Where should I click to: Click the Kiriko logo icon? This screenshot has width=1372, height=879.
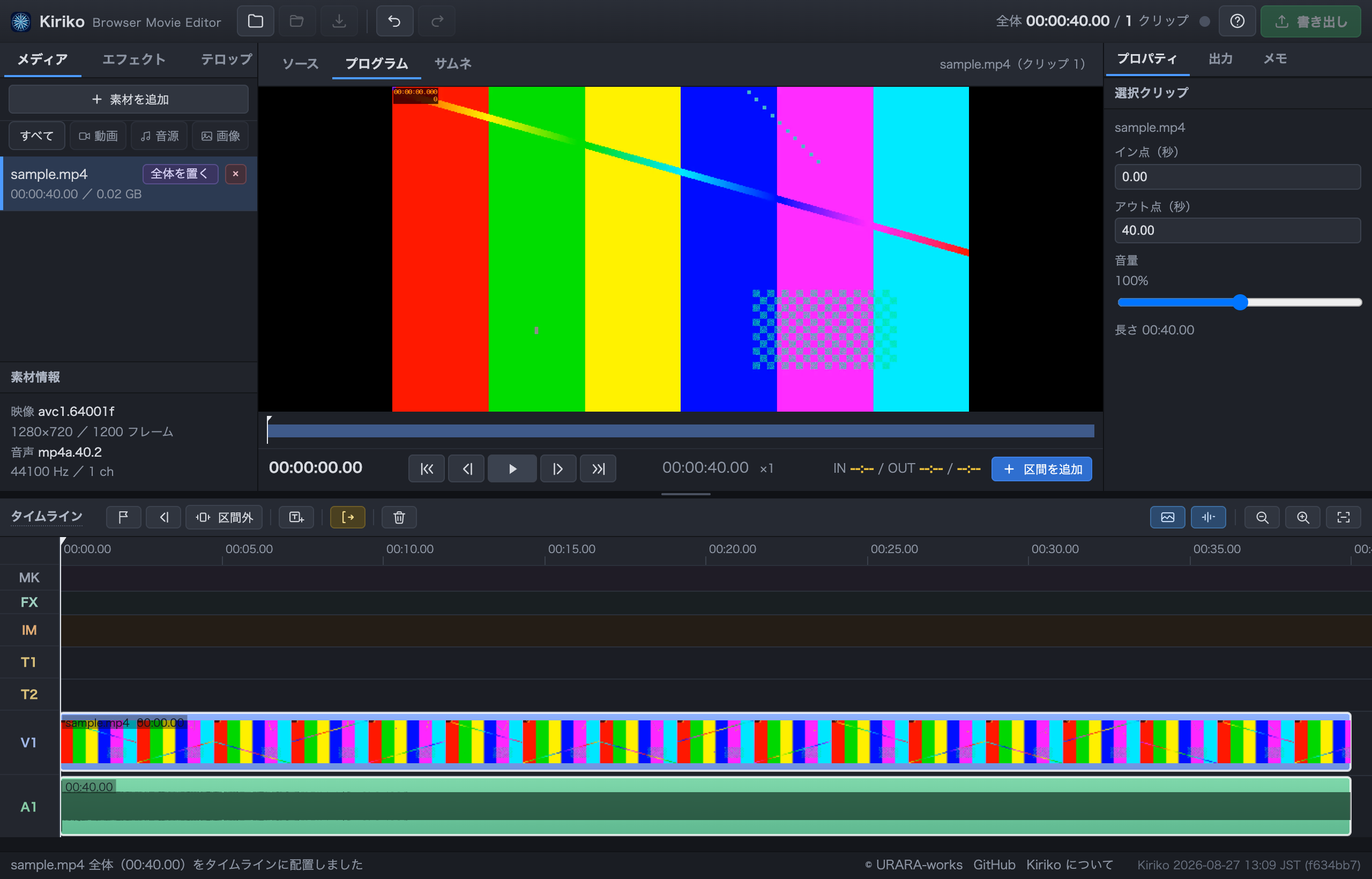(21, 21)
